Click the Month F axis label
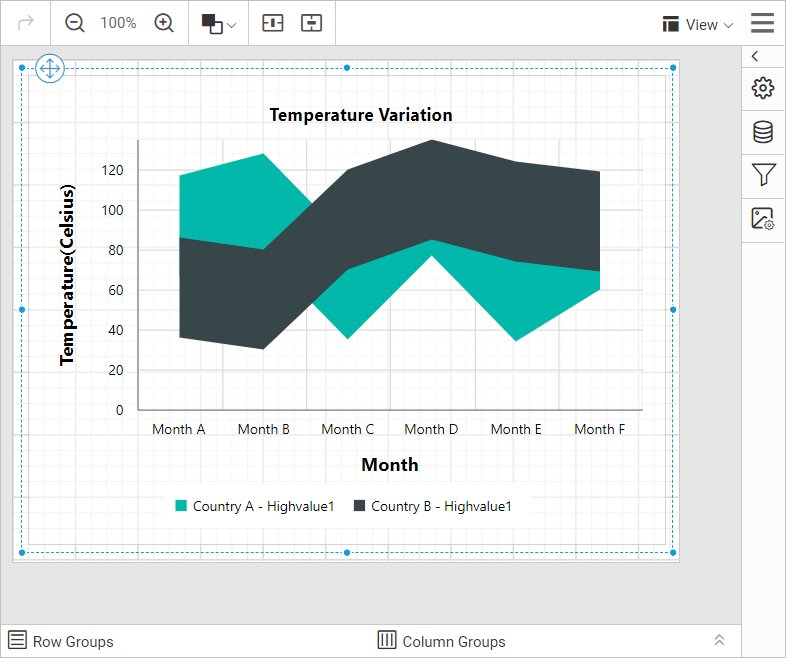The image size is (786, 658). [600, 429]
